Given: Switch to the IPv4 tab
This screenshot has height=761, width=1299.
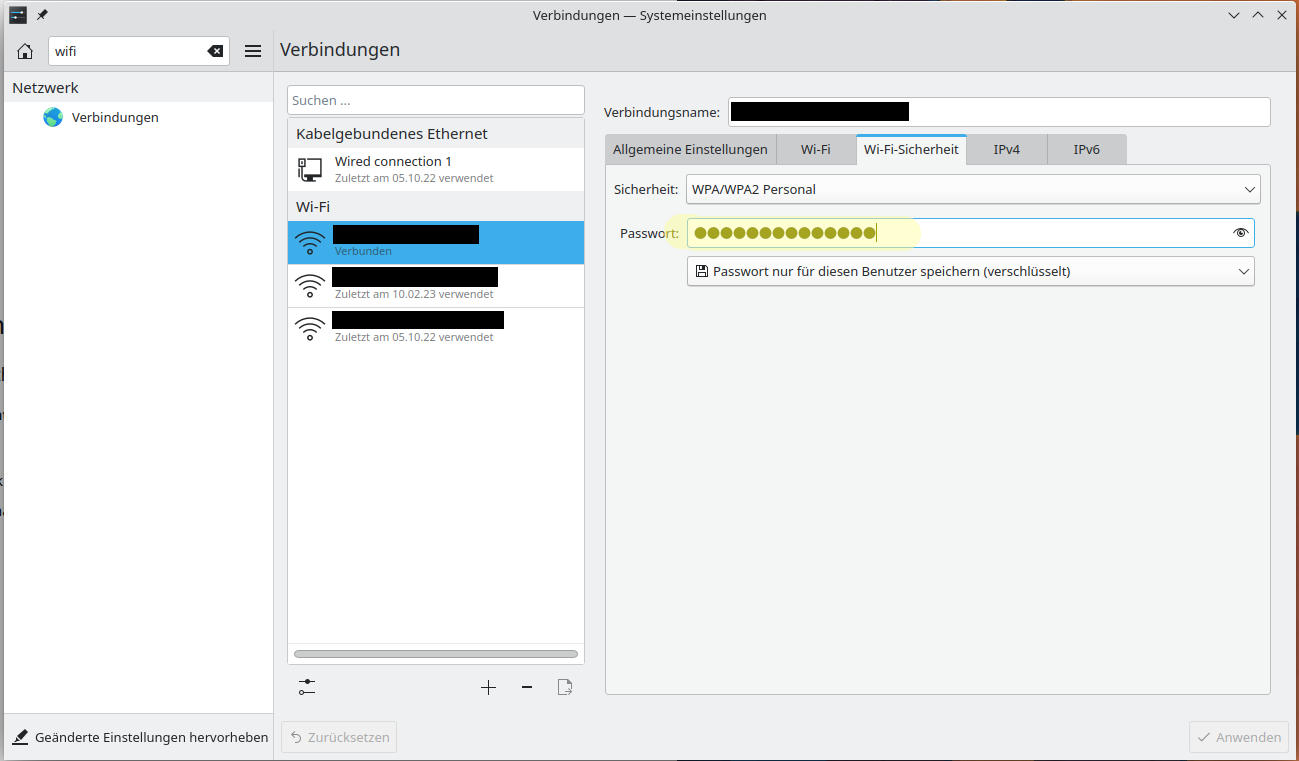Looking at the screenshot, I should 1006,149.
